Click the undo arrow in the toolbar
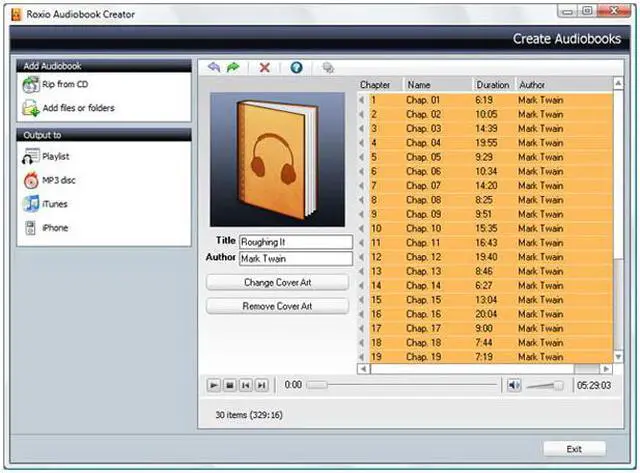 214,67
